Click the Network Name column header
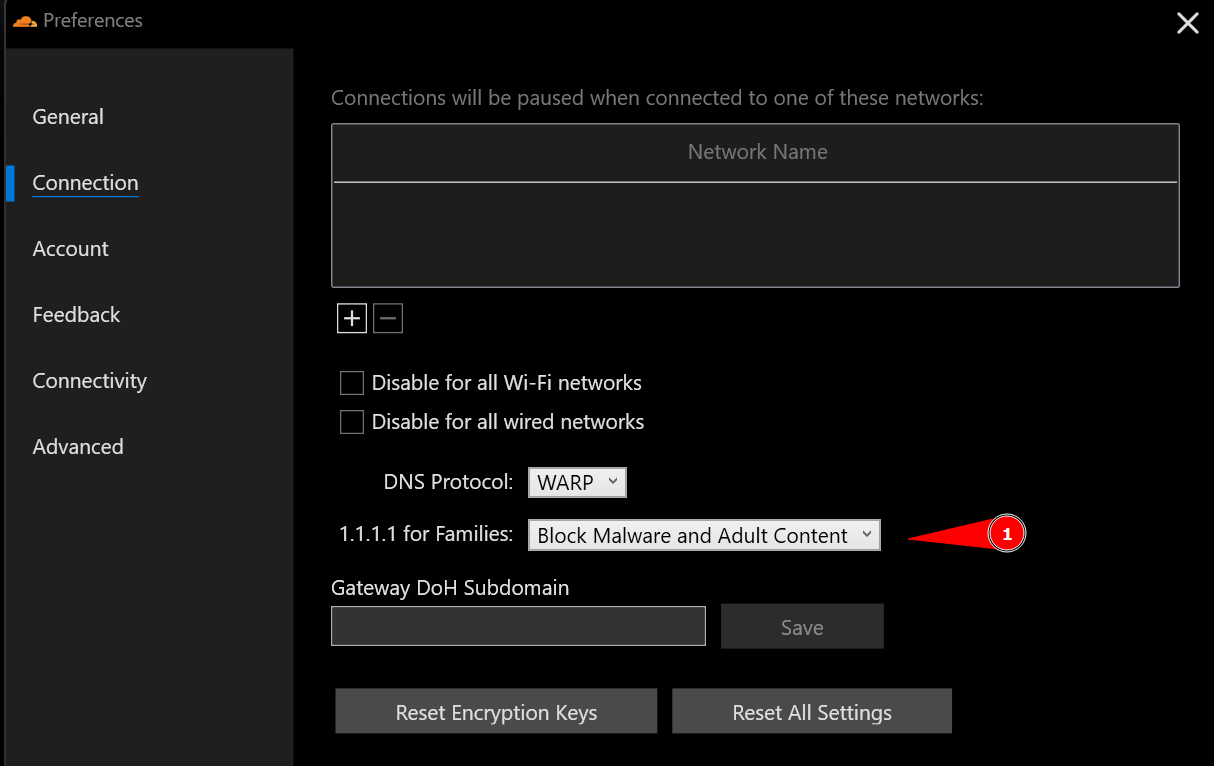Image resolution: width=1214 pixels, height=766 pixels. [756, 152]
